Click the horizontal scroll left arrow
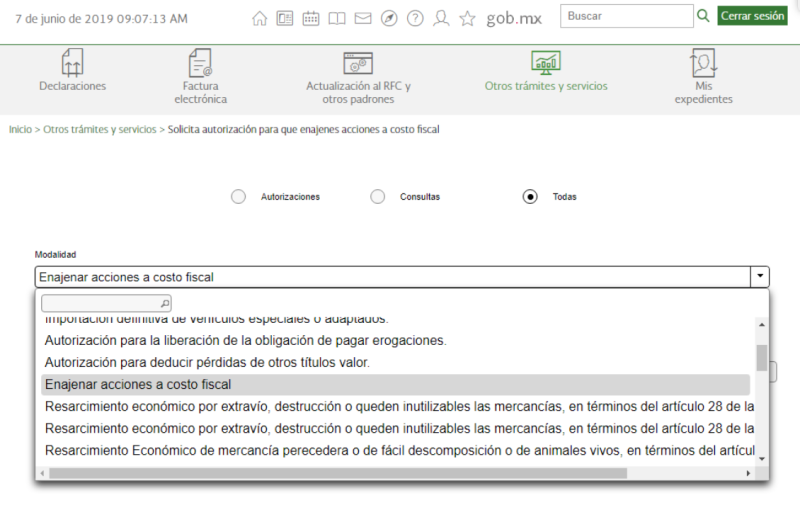The image size is (800, 510). [x=42, y=473]
